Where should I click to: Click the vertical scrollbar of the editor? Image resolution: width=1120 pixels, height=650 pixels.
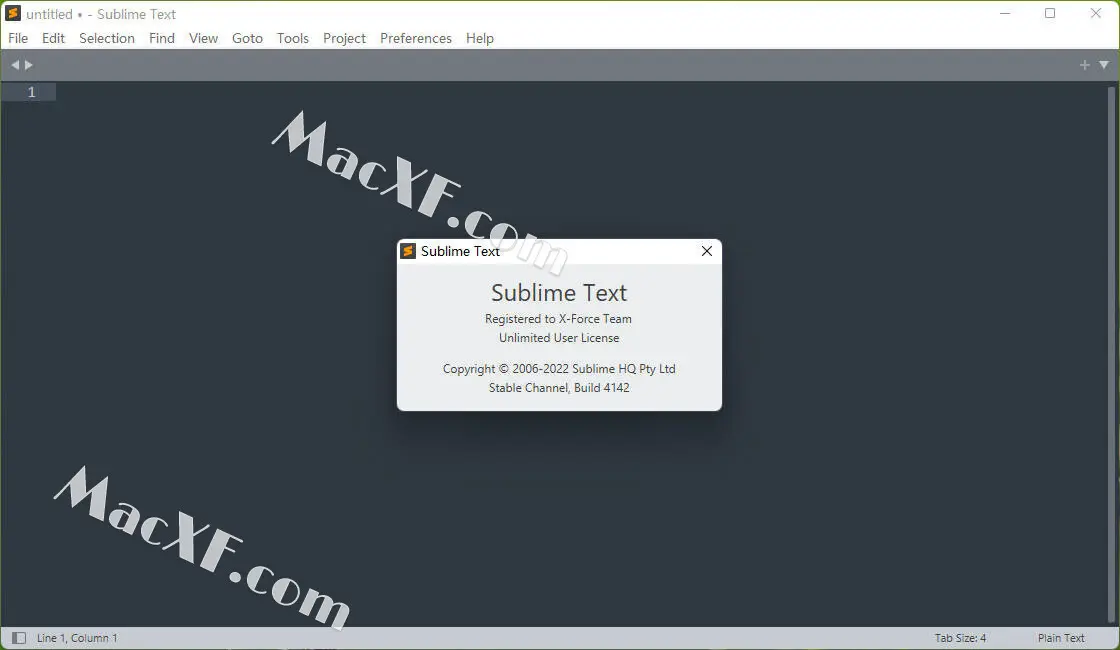point(1111,354)
